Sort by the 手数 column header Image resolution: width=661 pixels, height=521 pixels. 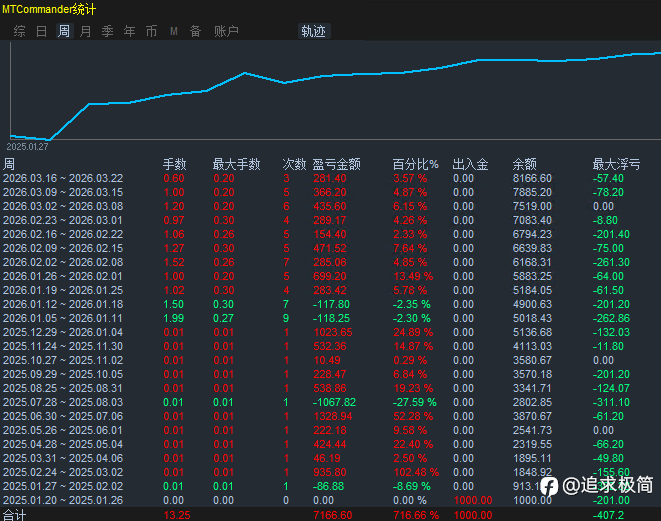[x=175, y=164]
